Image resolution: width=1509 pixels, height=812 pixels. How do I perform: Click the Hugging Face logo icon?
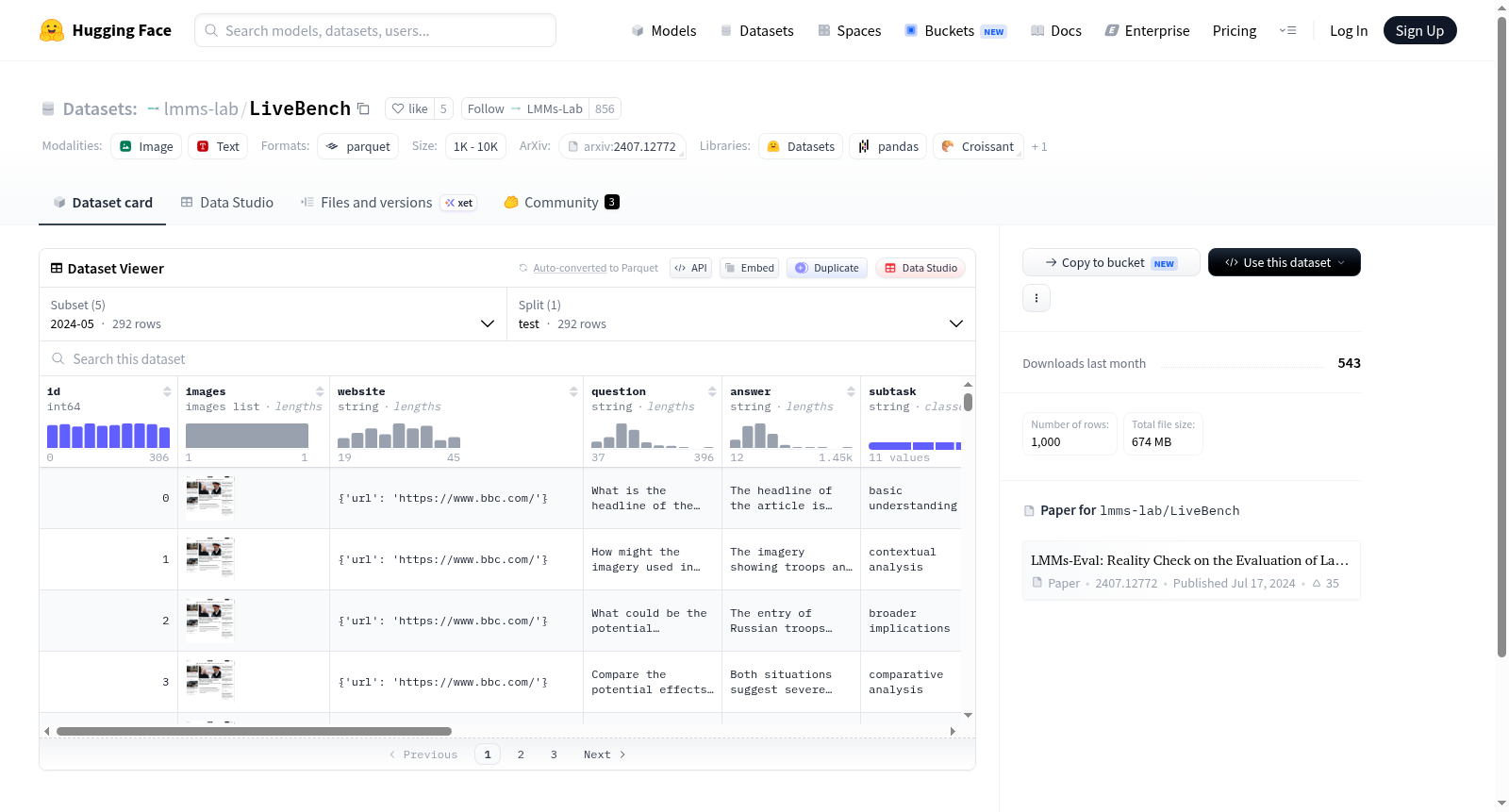tap(52, 30)
